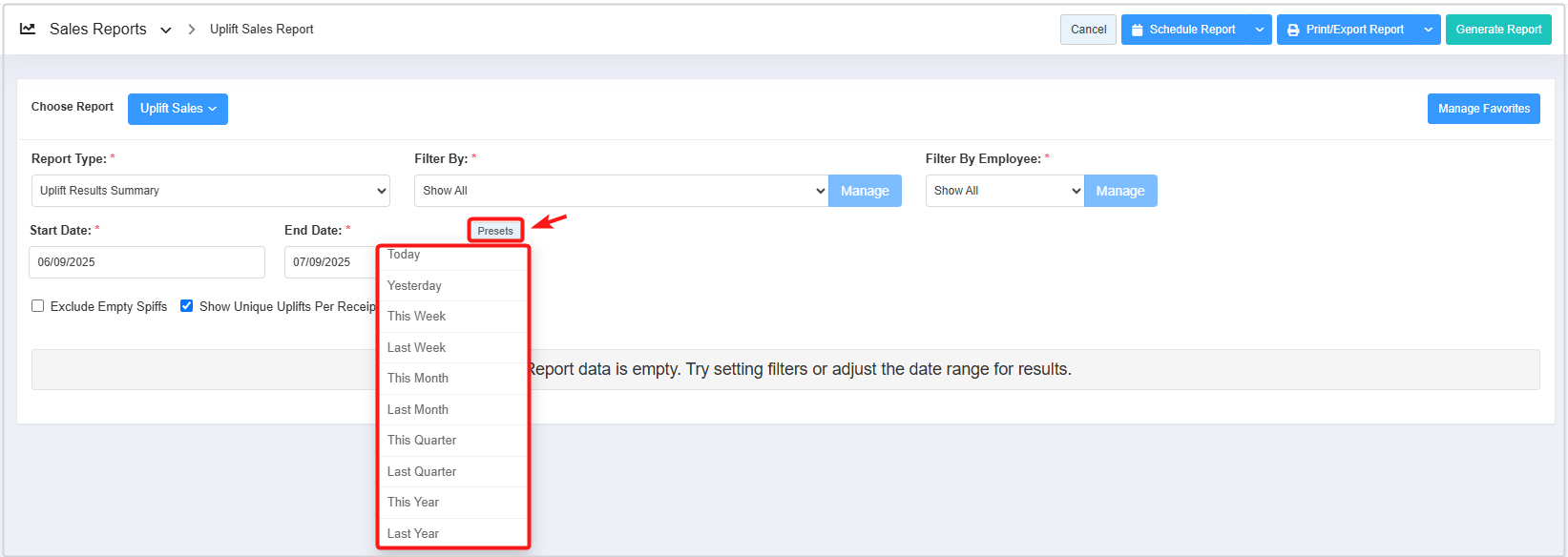Open Print/Export Report dropdown arrow

coord(1429,30)
